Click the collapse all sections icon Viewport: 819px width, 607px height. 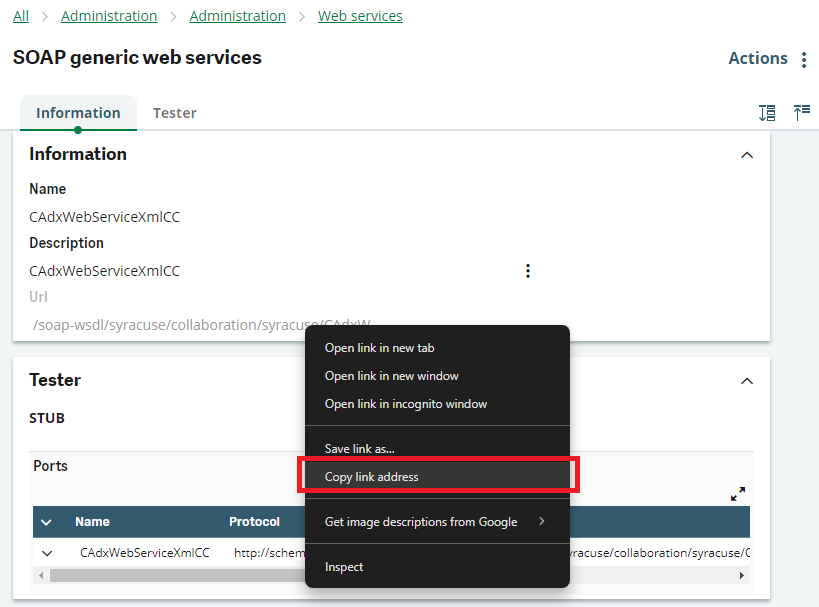coord(801,113)
